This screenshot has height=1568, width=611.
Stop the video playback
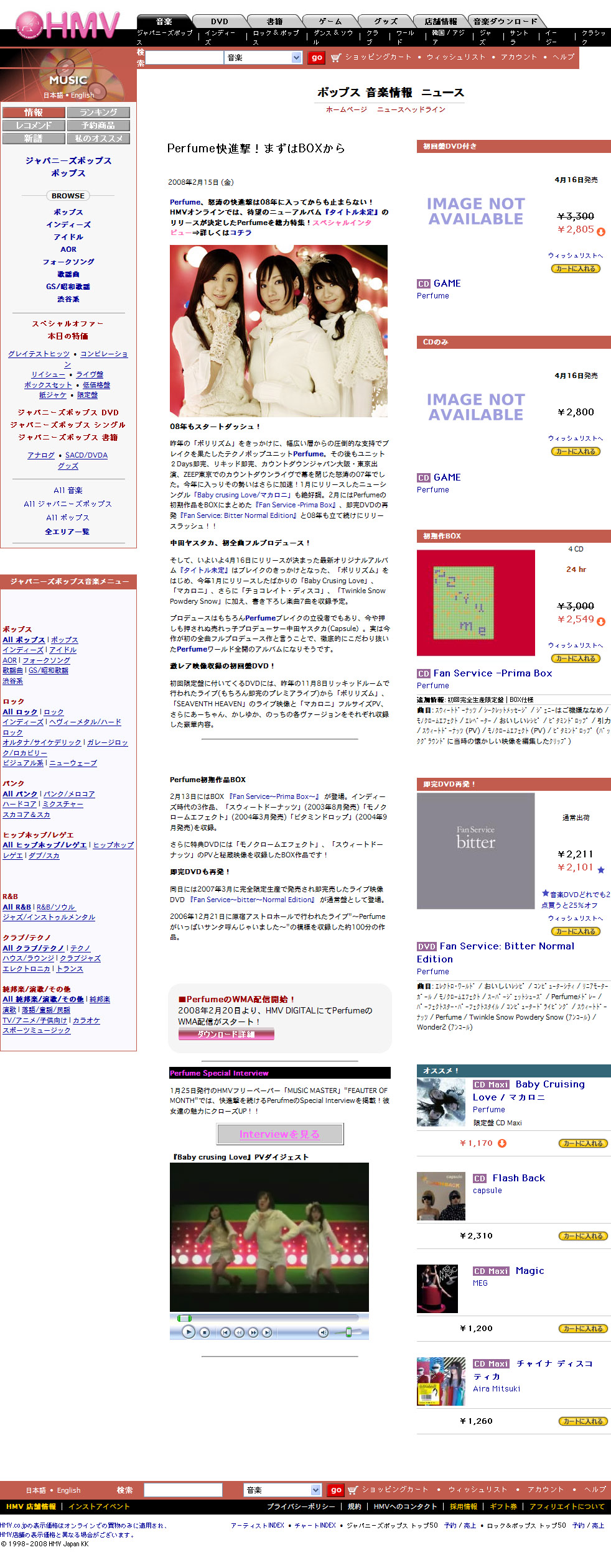click(x=204, y=1332)
